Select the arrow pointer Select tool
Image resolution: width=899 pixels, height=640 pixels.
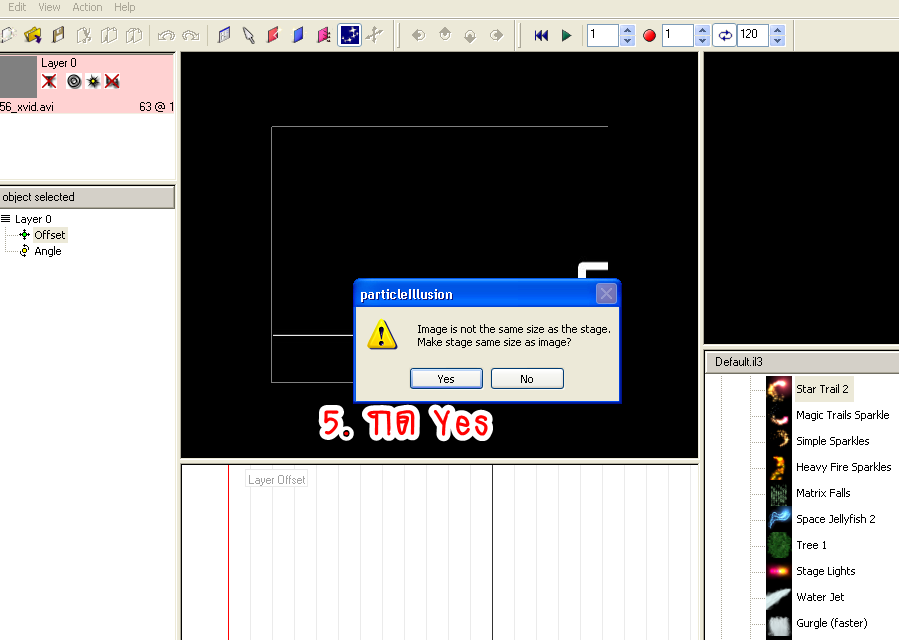point(248,35)
